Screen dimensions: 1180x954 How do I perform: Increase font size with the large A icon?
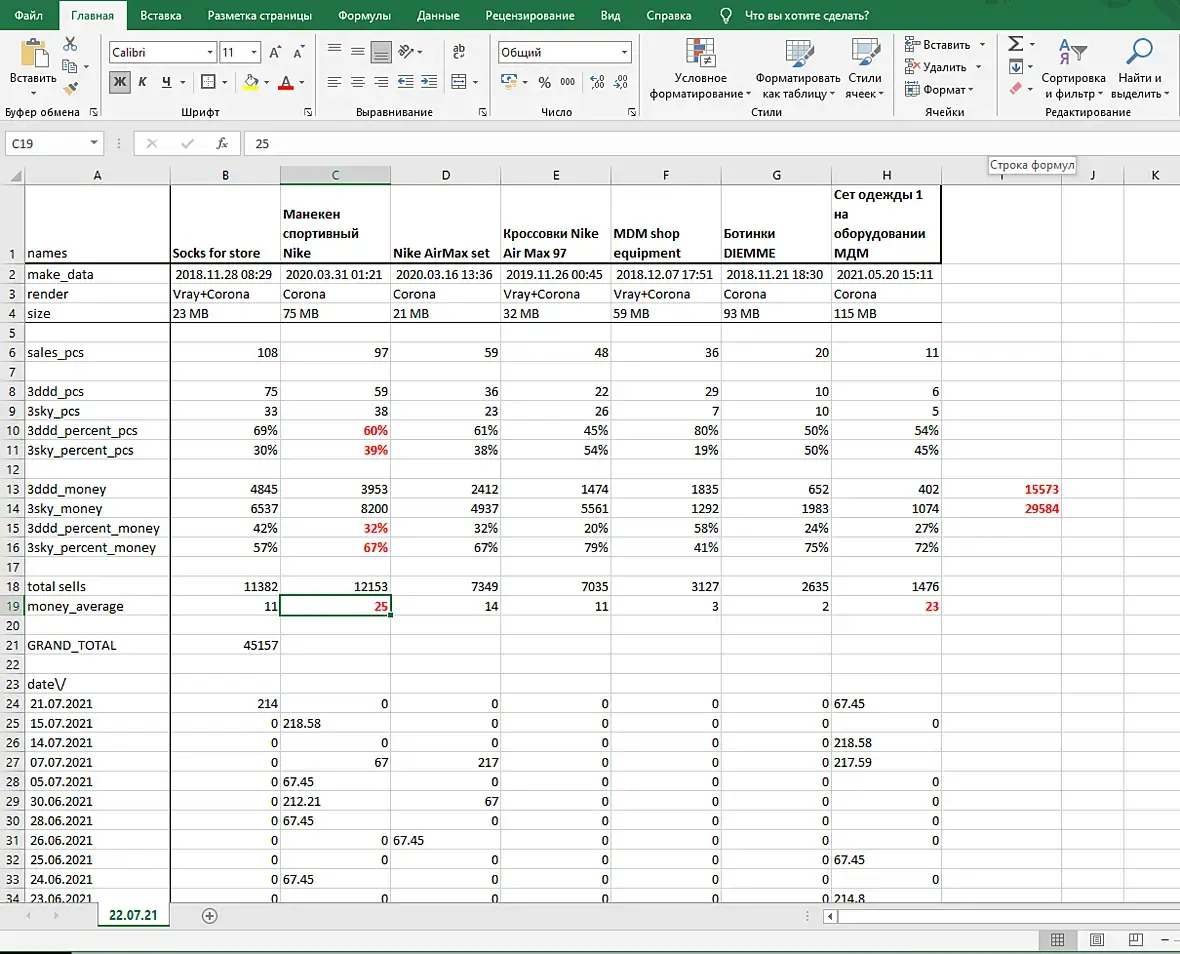coord(275,52)
